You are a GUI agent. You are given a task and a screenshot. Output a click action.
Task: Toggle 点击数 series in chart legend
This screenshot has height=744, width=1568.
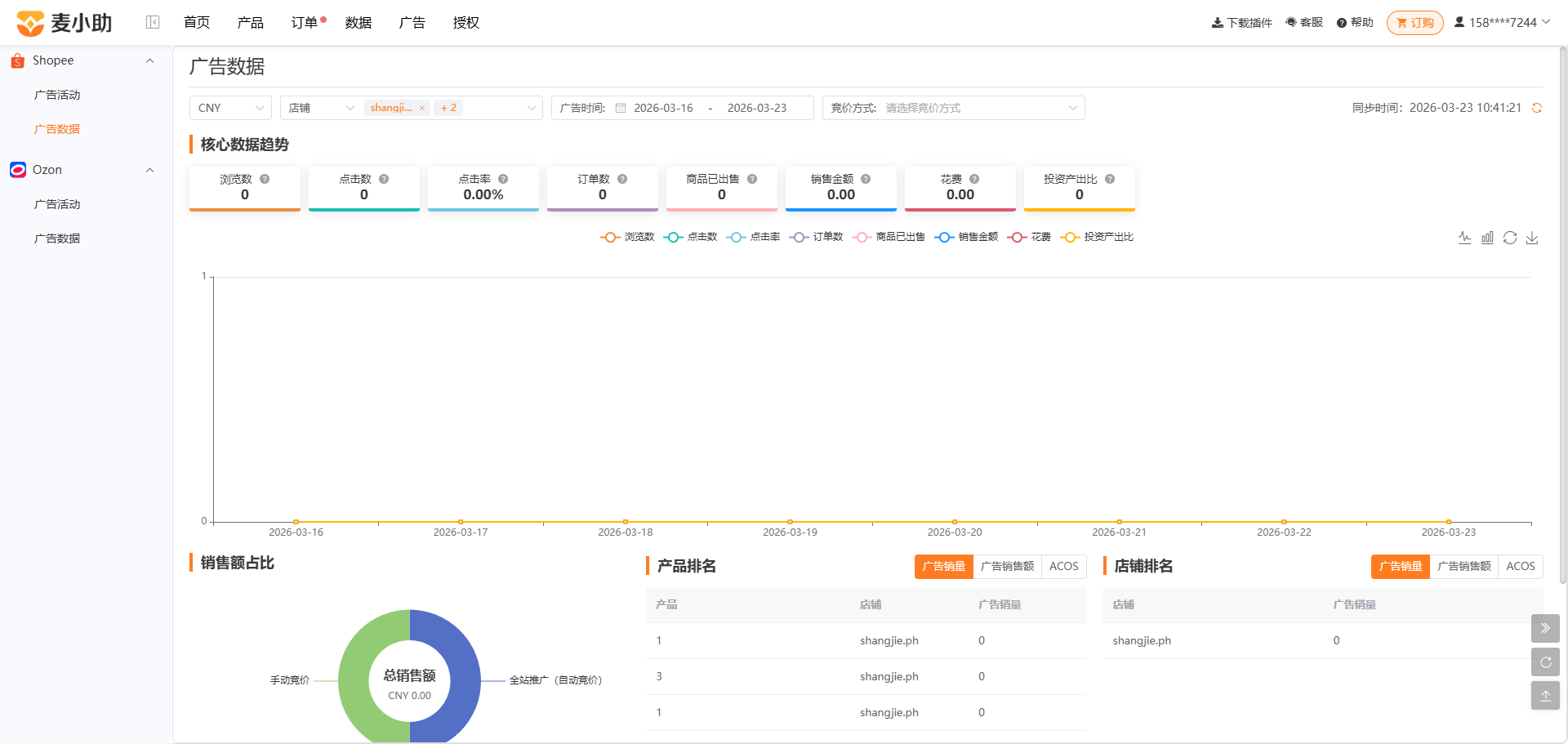click(690, 237)
